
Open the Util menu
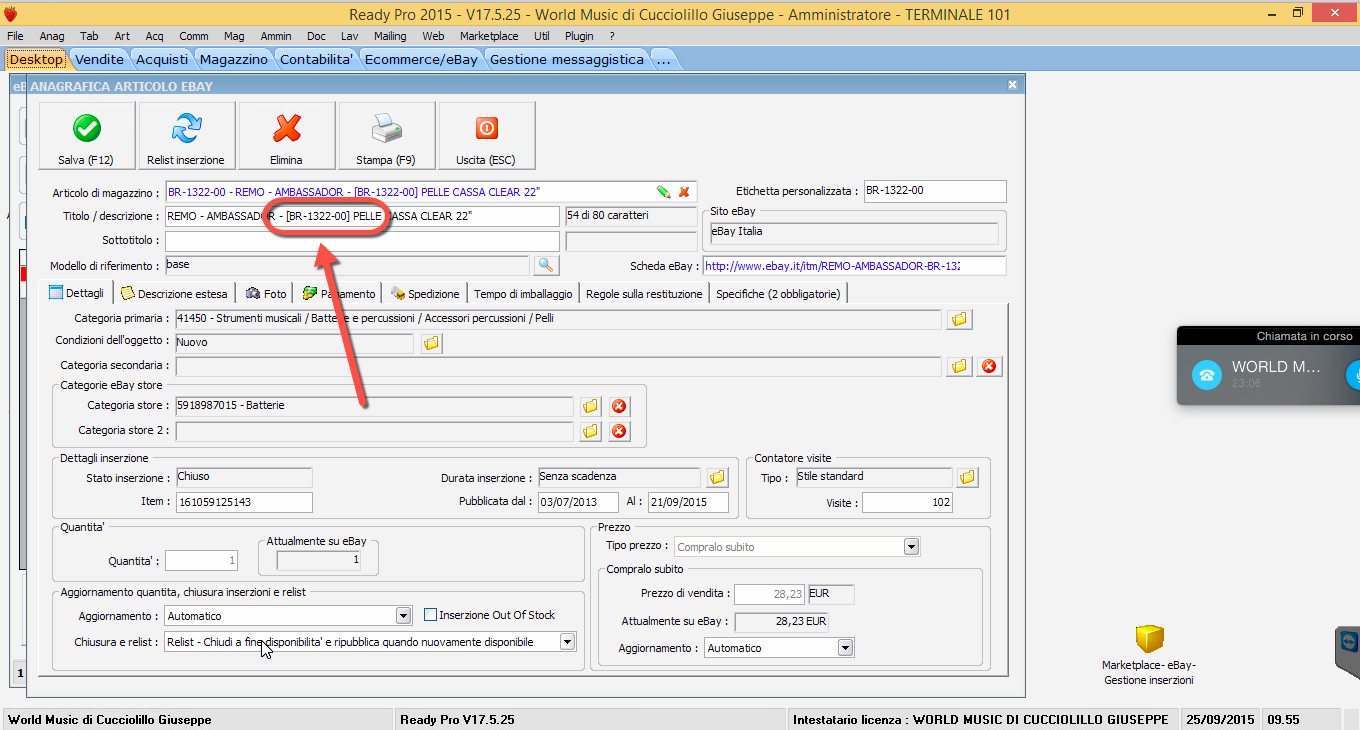coord(542,36)
